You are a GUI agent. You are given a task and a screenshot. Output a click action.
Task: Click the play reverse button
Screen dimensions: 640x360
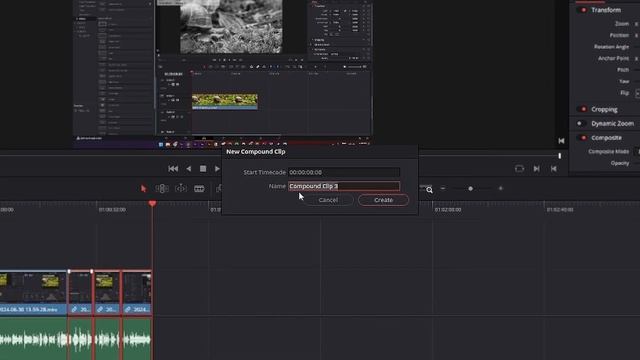(189, 169)
